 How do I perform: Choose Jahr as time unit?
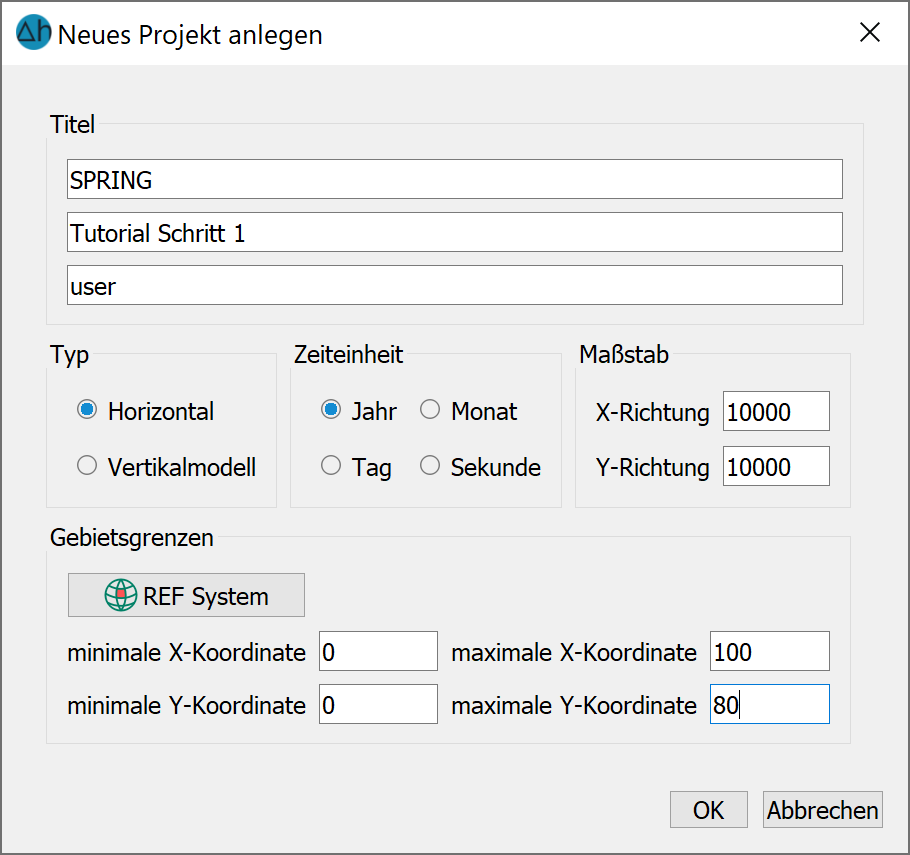tap(331, 410)
